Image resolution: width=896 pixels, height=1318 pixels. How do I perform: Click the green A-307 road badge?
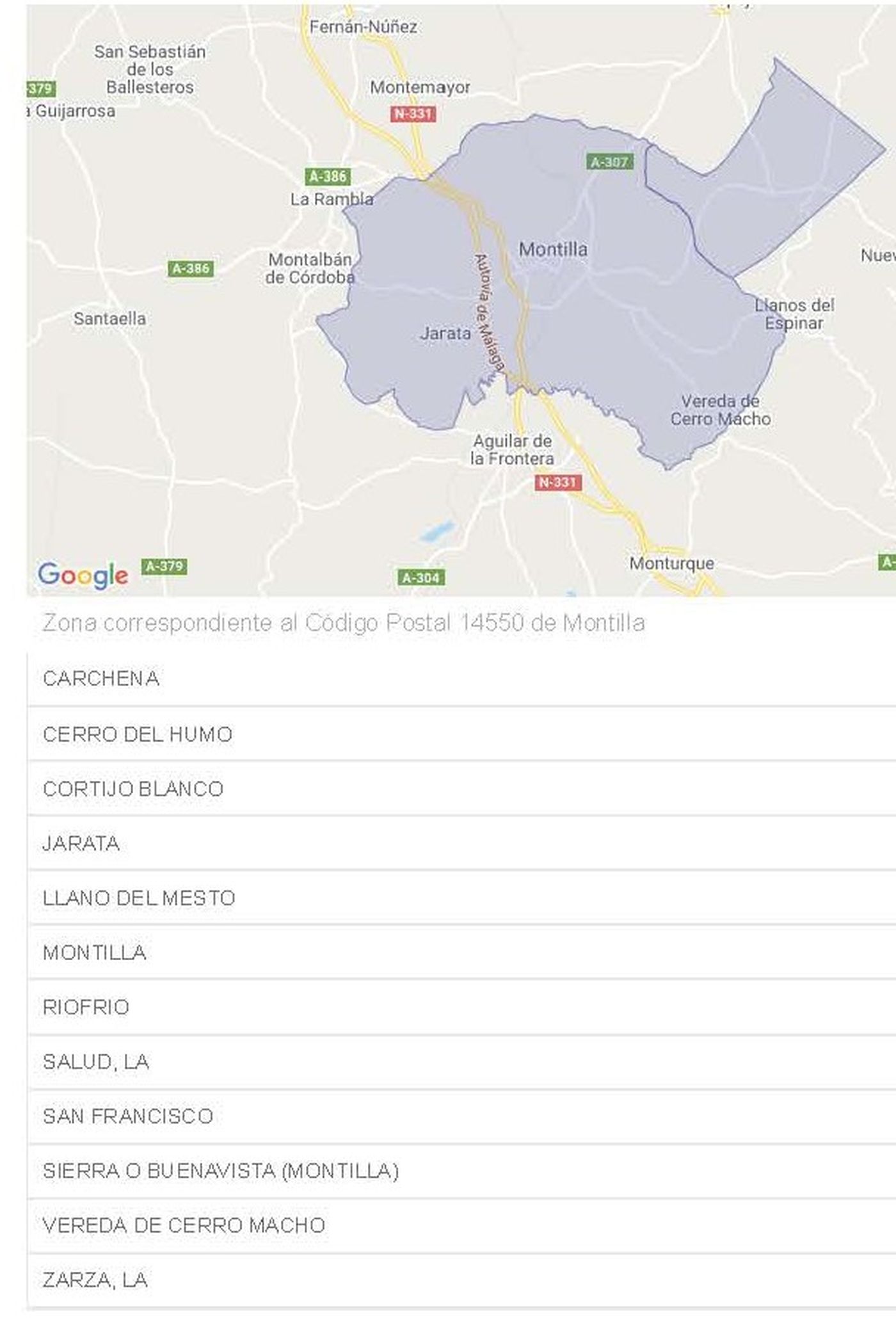pos(610,162)
